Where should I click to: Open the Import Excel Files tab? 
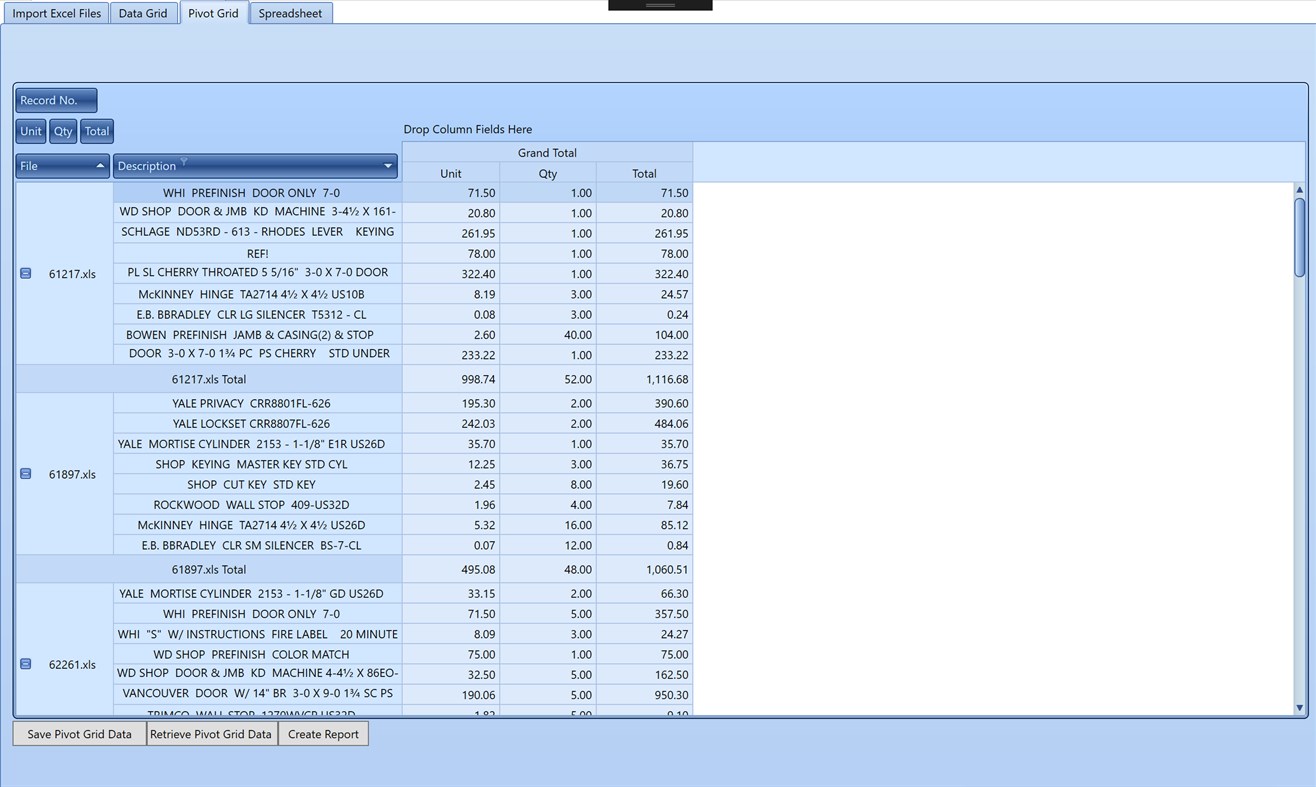(x=56, y=13)
